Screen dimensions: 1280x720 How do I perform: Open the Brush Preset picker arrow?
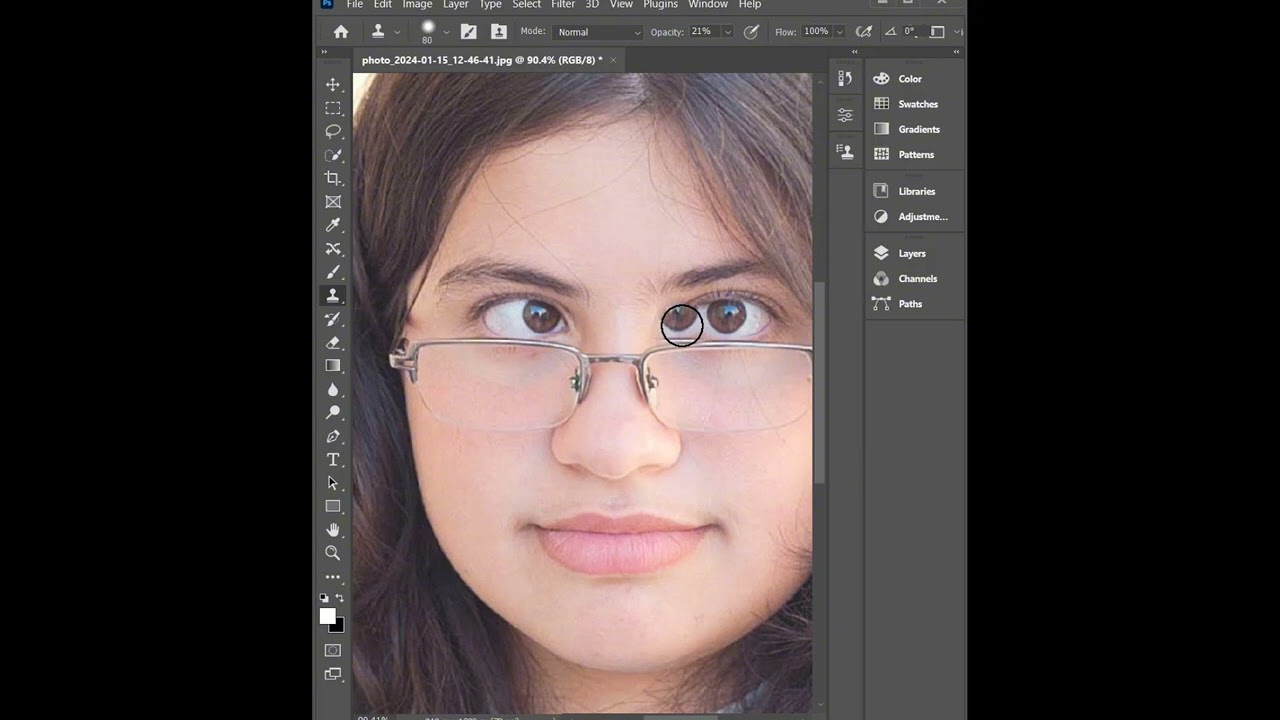pyautogui.click(x=446, y=32)
